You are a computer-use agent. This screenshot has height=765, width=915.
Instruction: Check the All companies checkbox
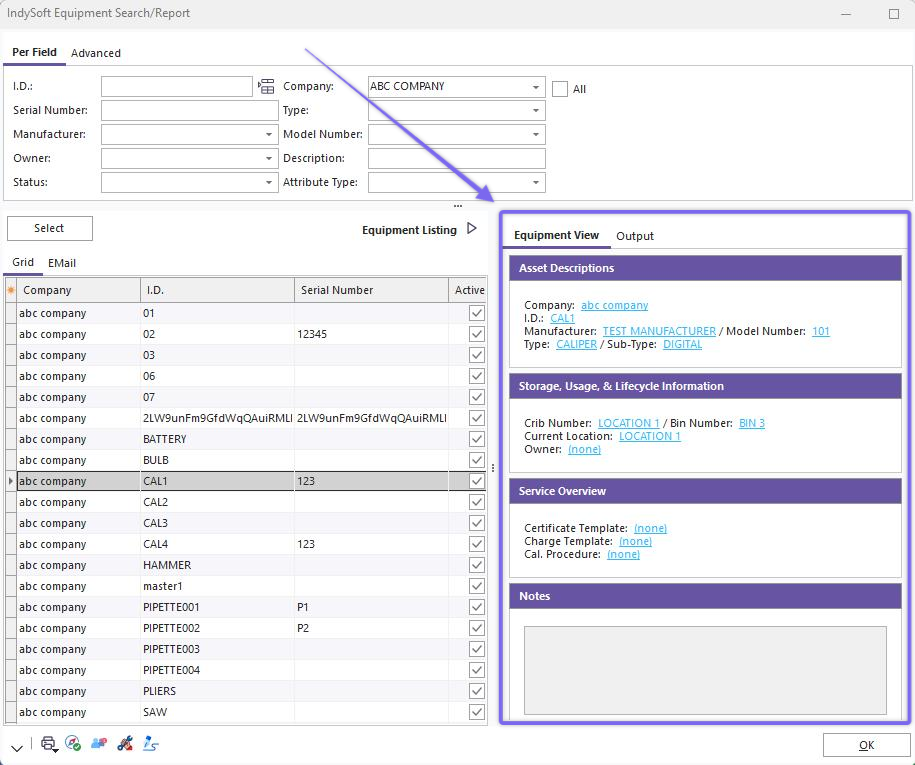point(560,89)
